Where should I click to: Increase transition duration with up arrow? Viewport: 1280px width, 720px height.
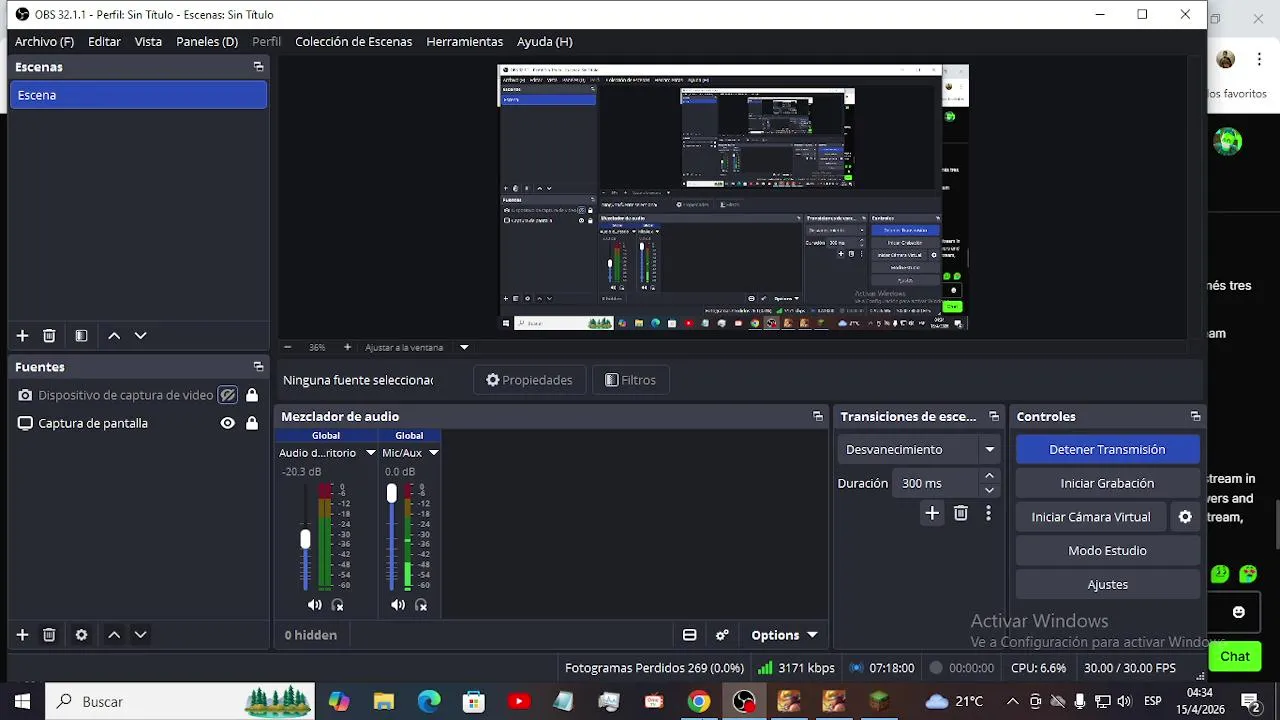point(989,476)
